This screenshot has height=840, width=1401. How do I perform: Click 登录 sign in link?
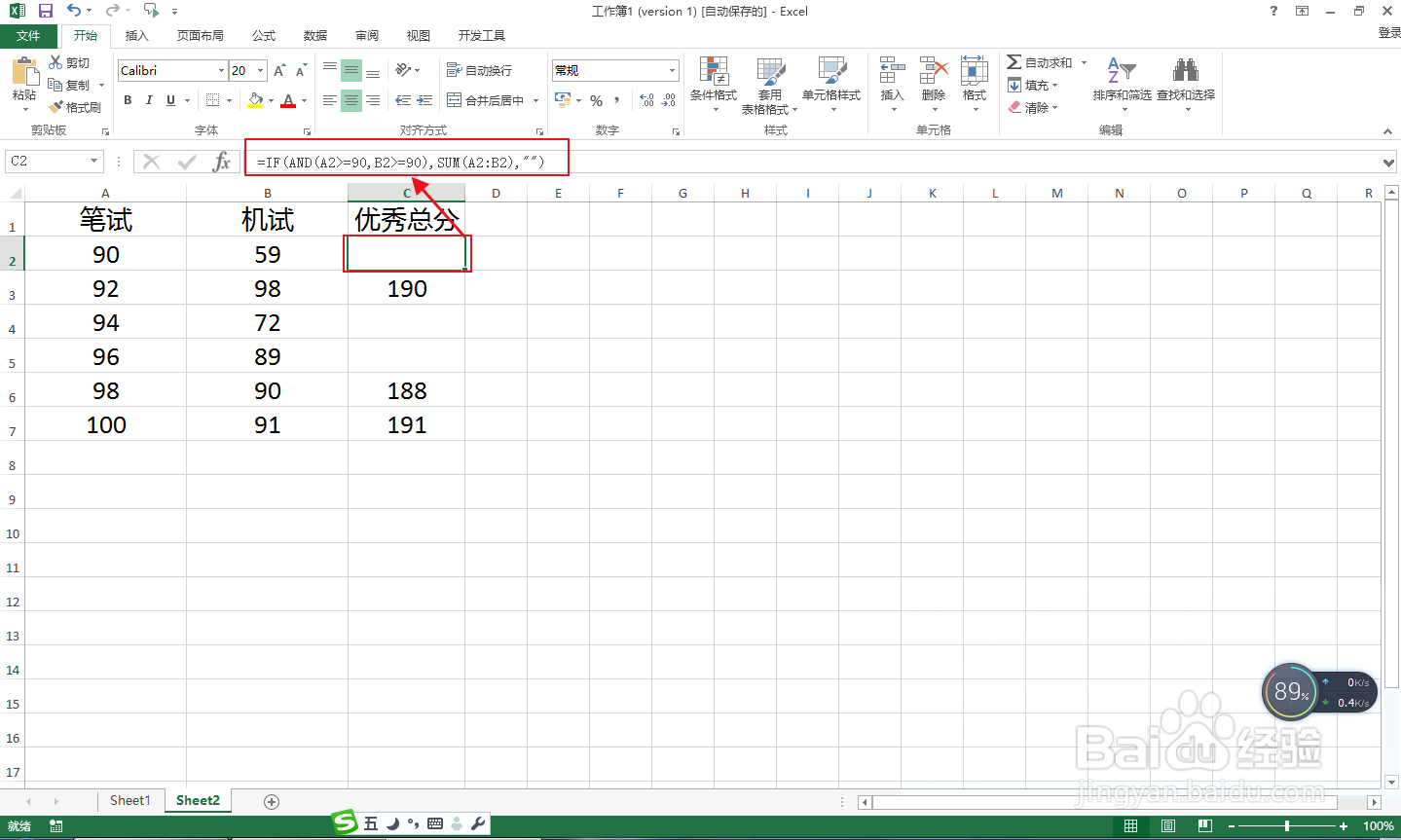click(x=1389, y=33)
